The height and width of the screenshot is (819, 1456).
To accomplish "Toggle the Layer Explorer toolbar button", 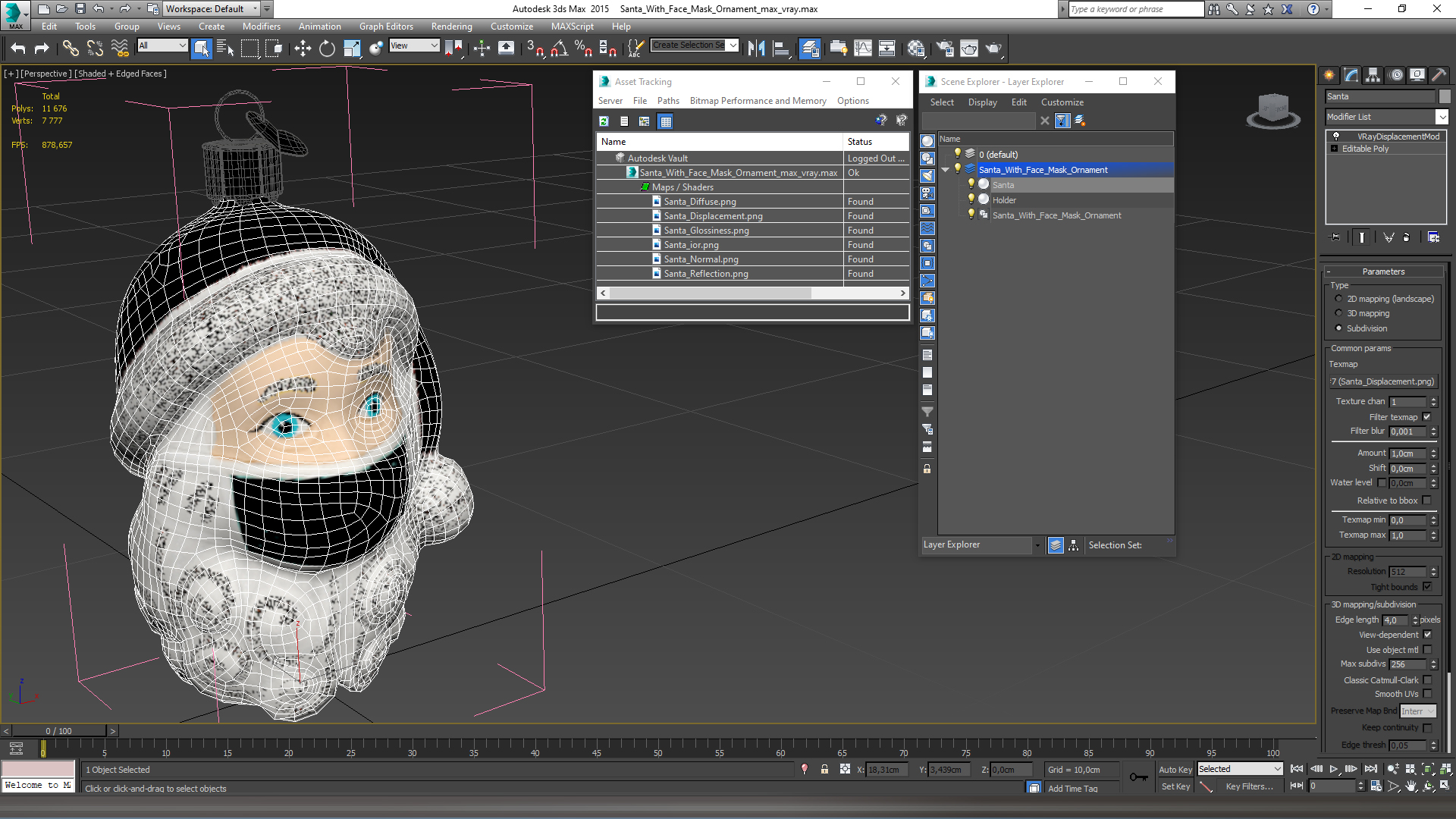I will click(x=810, y=49).
